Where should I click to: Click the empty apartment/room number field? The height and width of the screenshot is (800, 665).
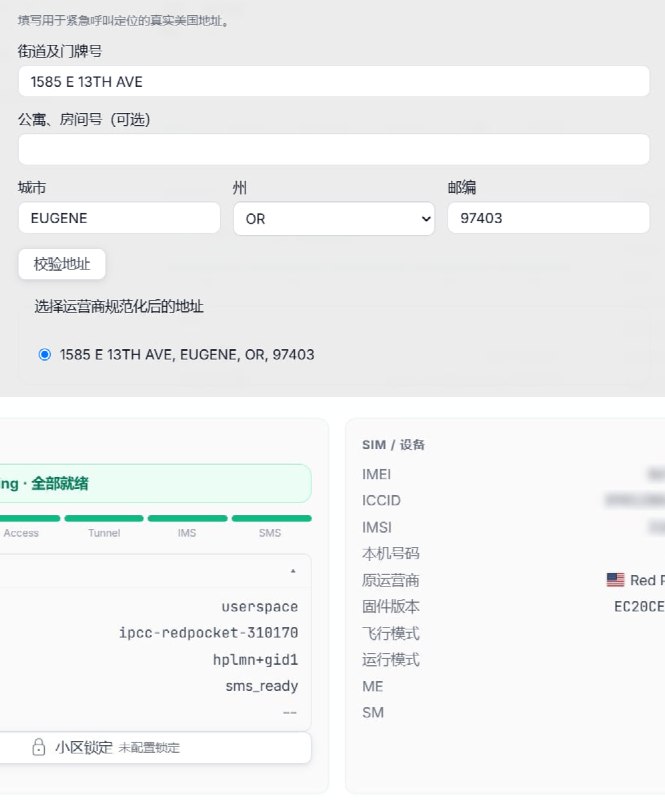334,149
